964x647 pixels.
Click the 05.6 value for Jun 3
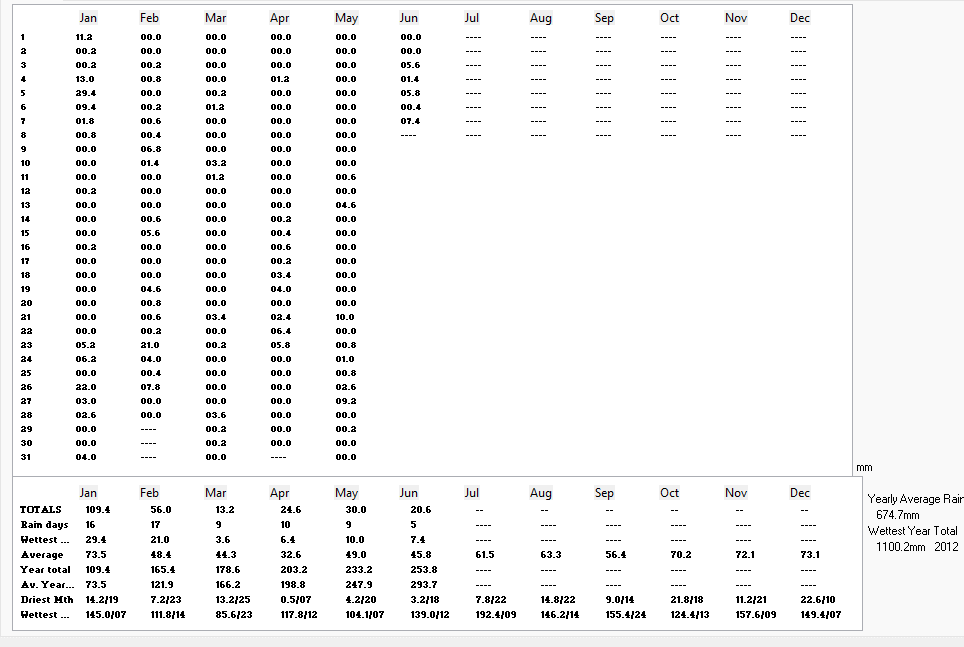[x=411, y=65]
